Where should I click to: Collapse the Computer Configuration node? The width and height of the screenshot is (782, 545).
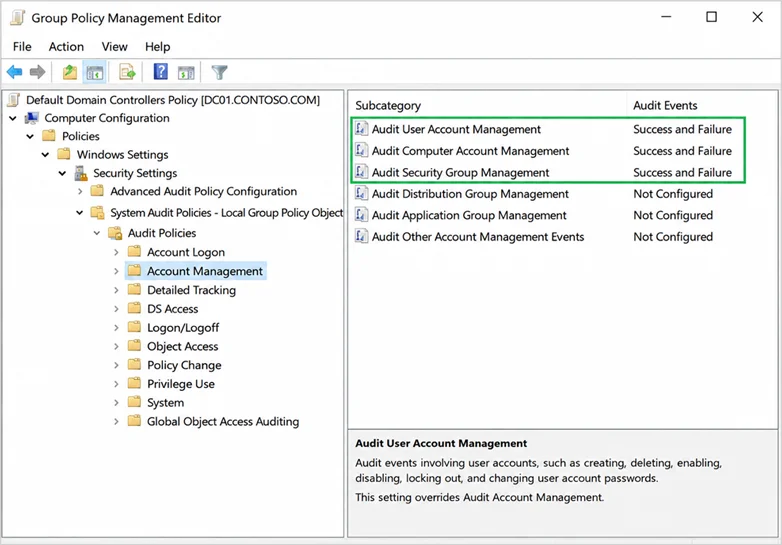click(13, 118)
